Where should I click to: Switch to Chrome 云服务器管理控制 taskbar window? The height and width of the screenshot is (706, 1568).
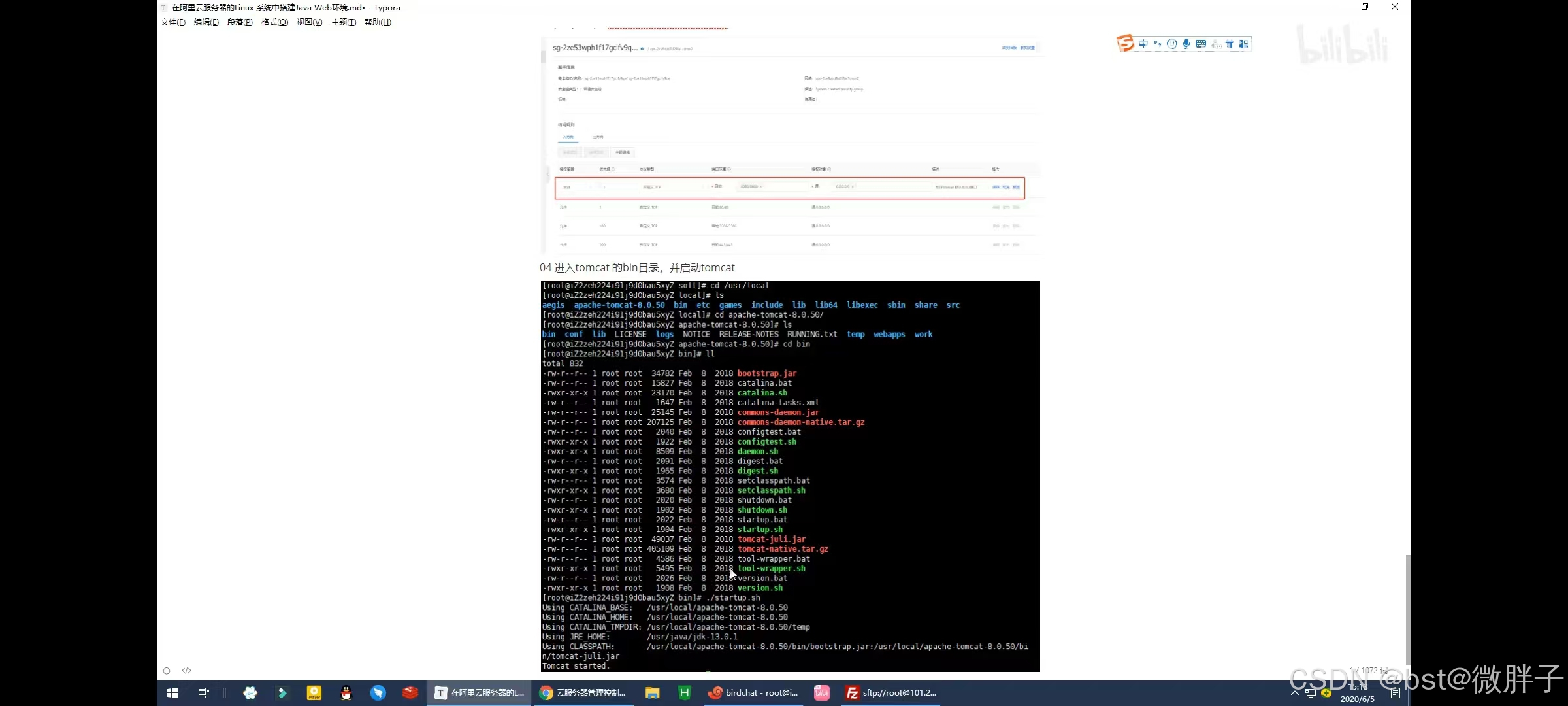pyautogui.click(x=583, y=693)
